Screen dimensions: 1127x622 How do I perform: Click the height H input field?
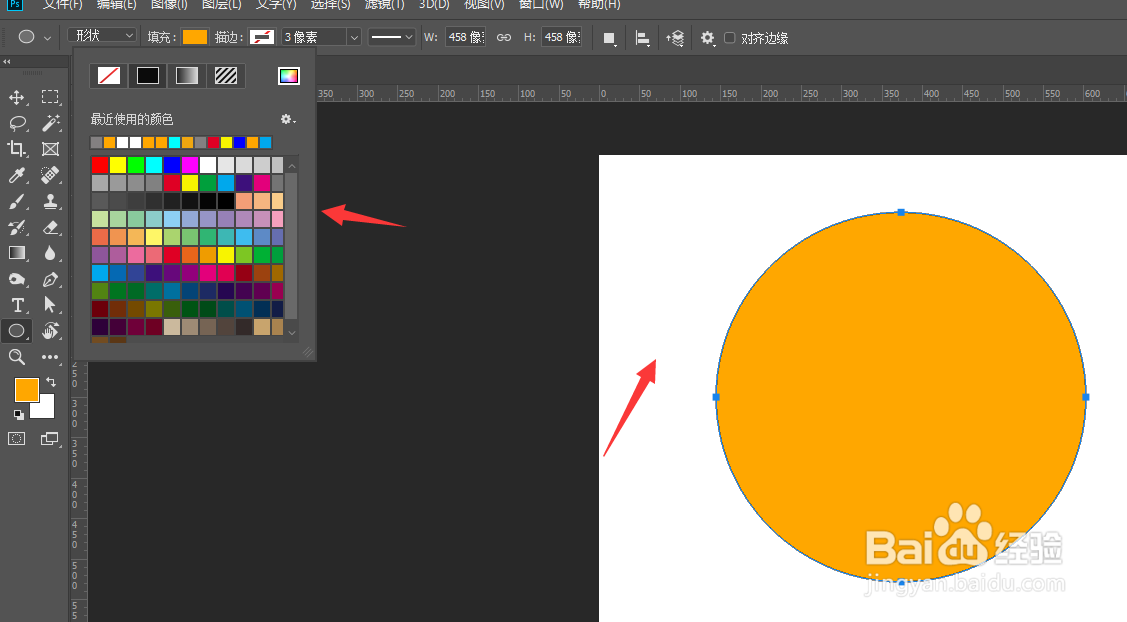(561, 37)
